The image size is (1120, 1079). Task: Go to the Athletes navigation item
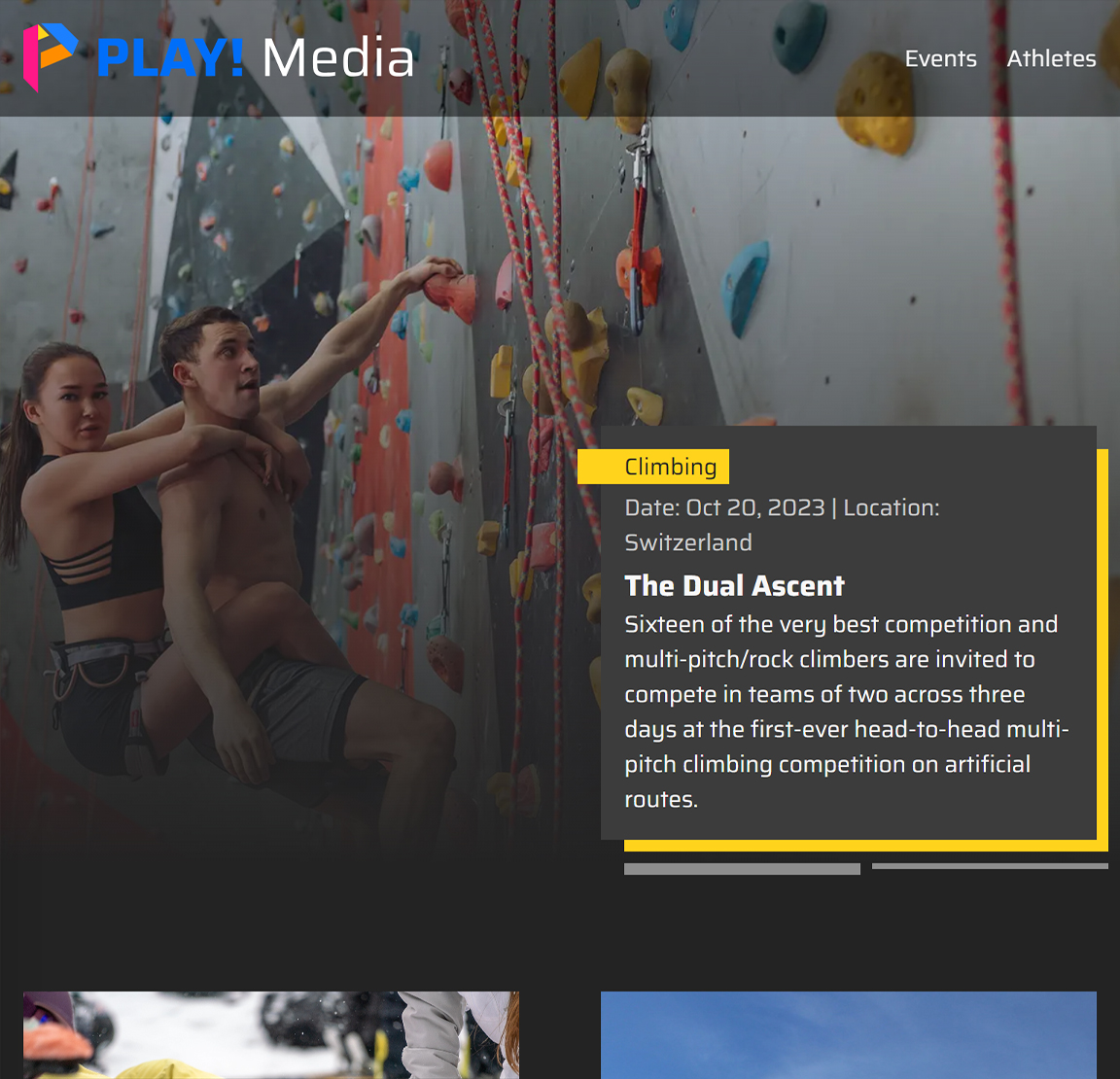coord(1051,58)
